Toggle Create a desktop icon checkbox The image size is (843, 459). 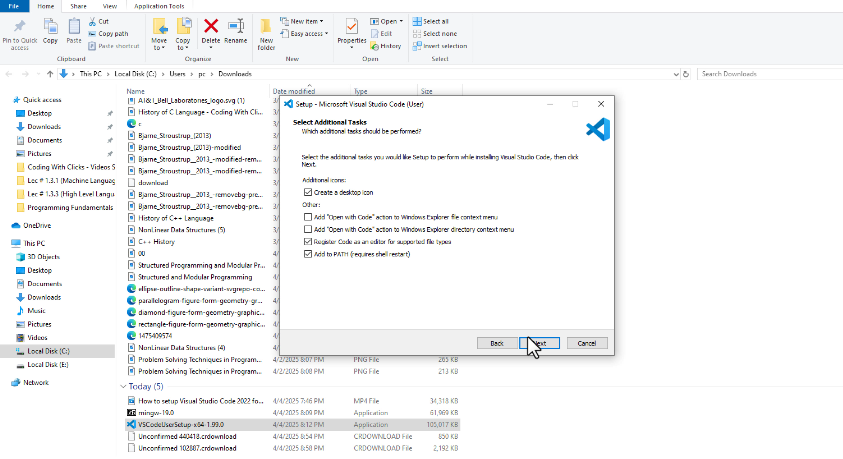pos(308,192)
